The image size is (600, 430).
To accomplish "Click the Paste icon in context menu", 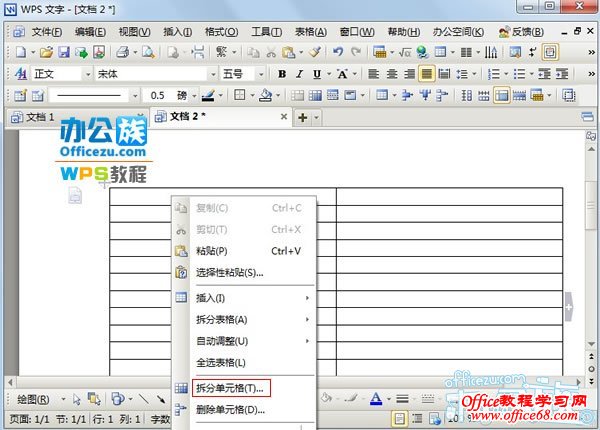I will (x=181, y=251).
